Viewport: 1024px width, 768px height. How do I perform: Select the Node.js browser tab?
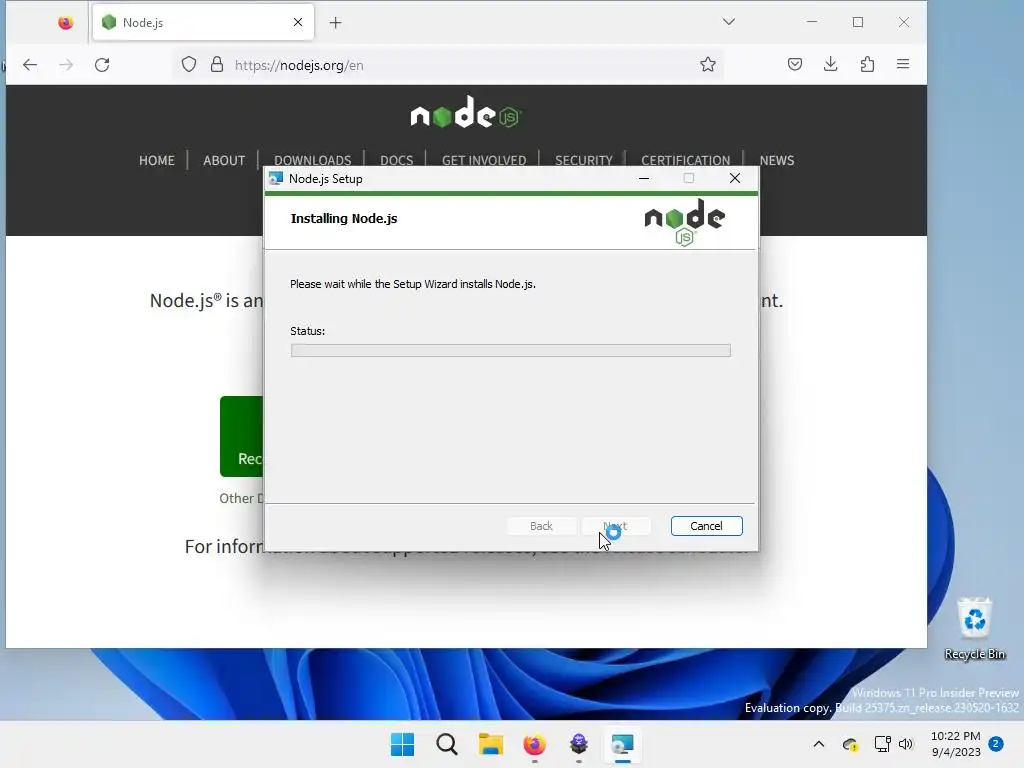[203, 22]
